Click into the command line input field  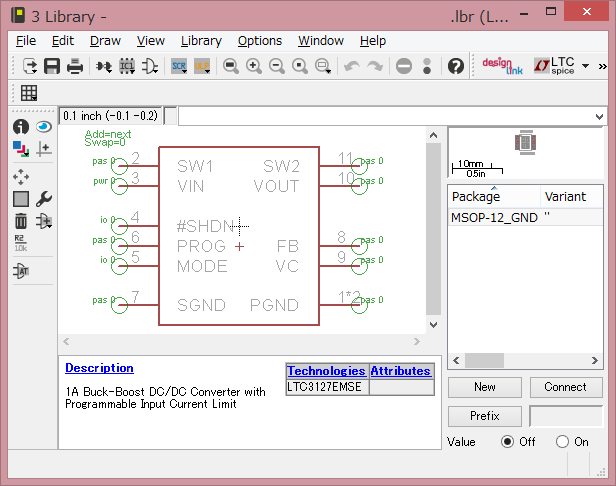coord(387,116)
